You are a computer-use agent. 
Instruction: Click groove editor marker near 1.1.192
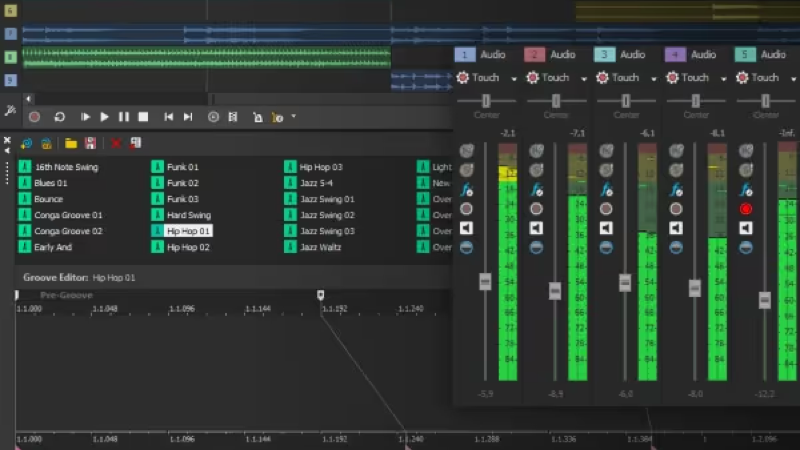pyautogui.click(x=320, y=295)
